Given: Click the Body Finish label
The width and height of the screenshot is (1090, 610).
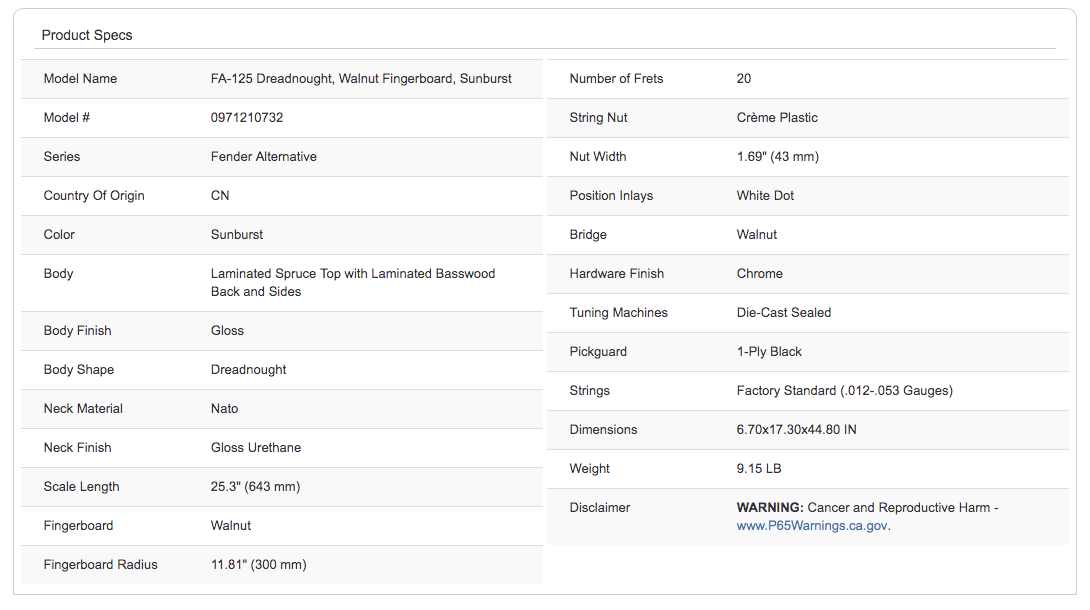Looking at the screenshot, I should [77, 331].
